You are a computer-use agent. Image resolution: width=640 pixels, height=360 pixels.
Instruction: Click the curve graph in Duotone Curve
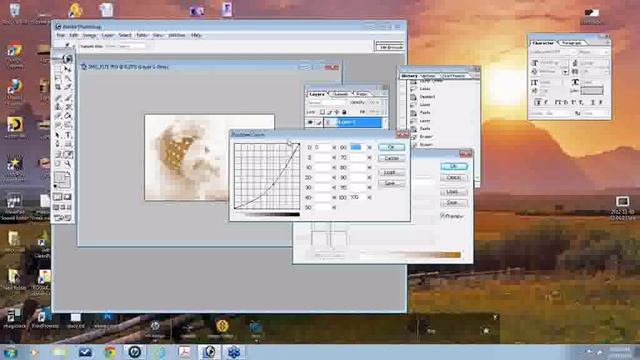[267, 176]
